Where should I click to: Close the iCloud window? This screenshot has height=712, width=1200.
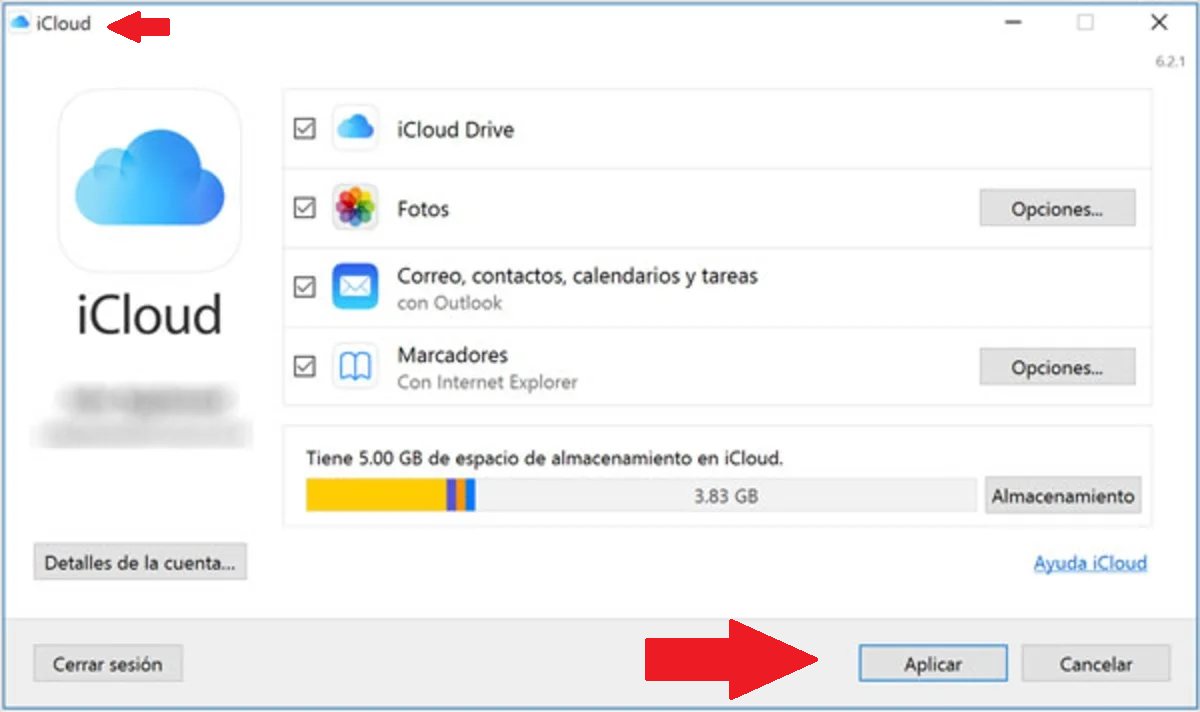pos(1159,22)
